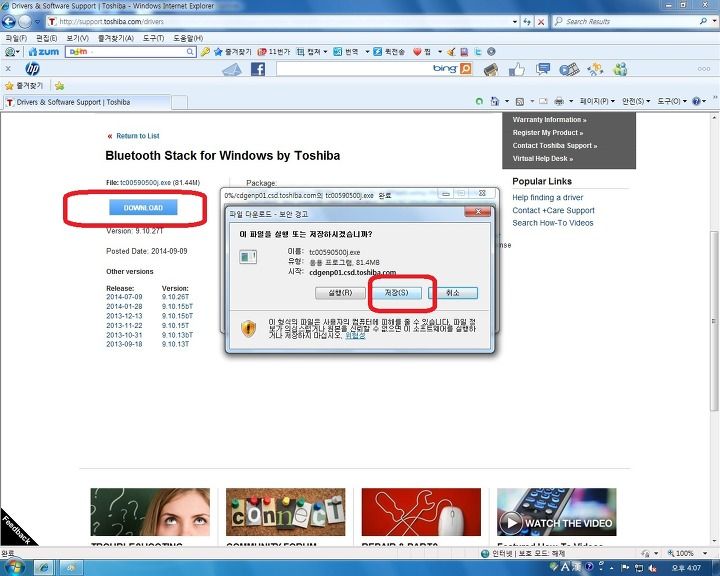The width and height of the screenshot is (720, 576).
Task: Click the mail envelope toolbar icon
Action: pyautogui.click(x=231, y=70)
